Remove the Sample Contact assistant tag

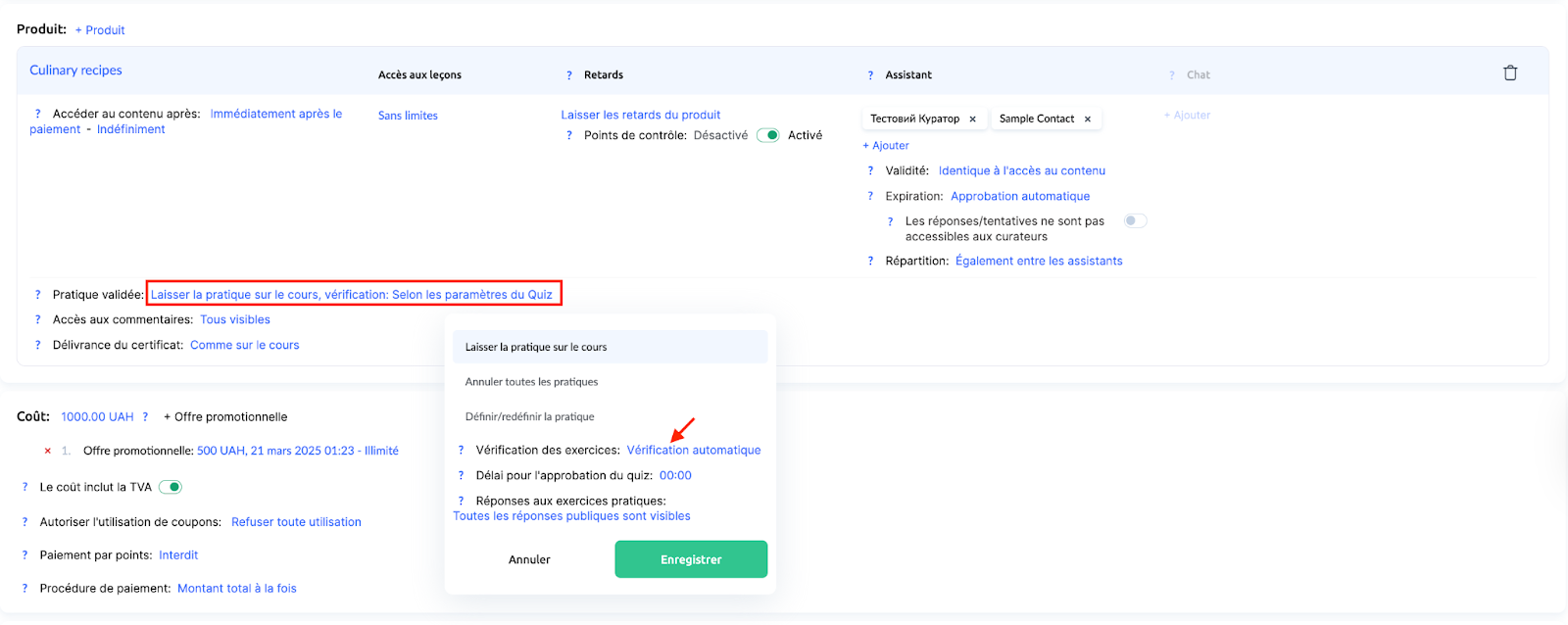pyautogui.click(x=1088, y=120)
